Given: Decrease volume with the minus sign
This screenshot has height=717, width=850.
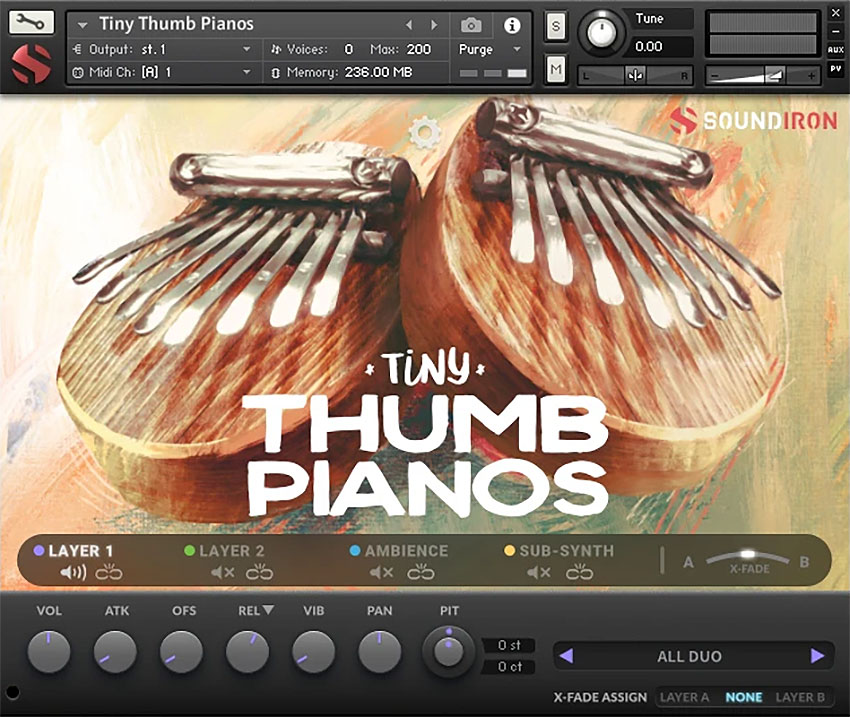Looking at the screenshot, I should point(714,76).
